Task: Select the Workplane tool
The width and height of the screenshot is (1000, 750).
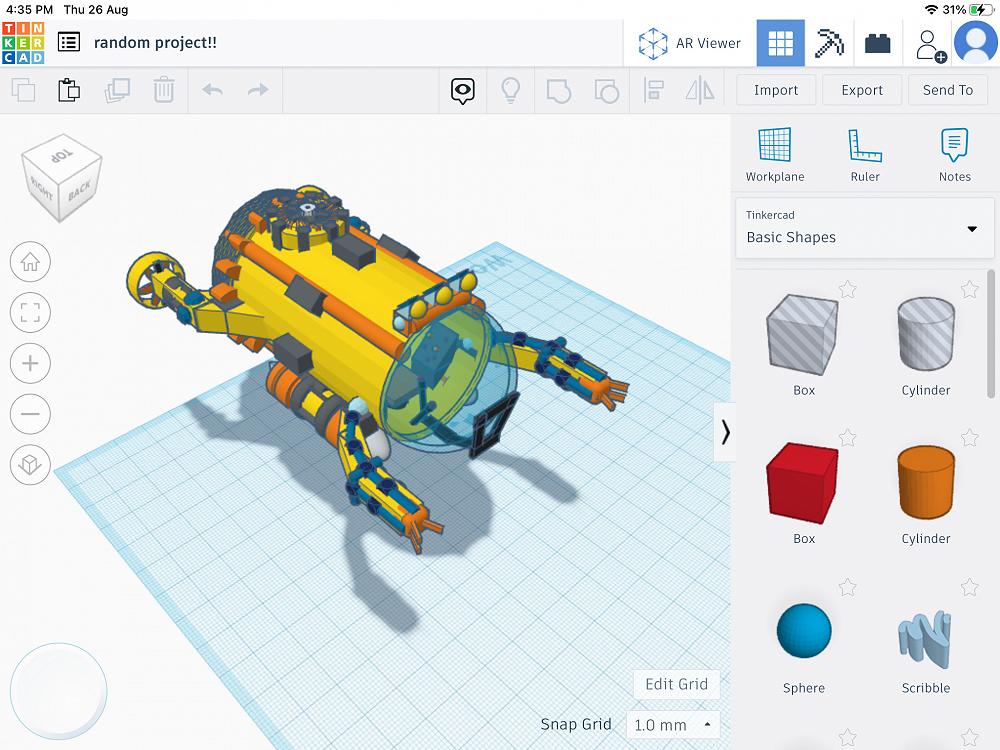Action: coord(774,155)
